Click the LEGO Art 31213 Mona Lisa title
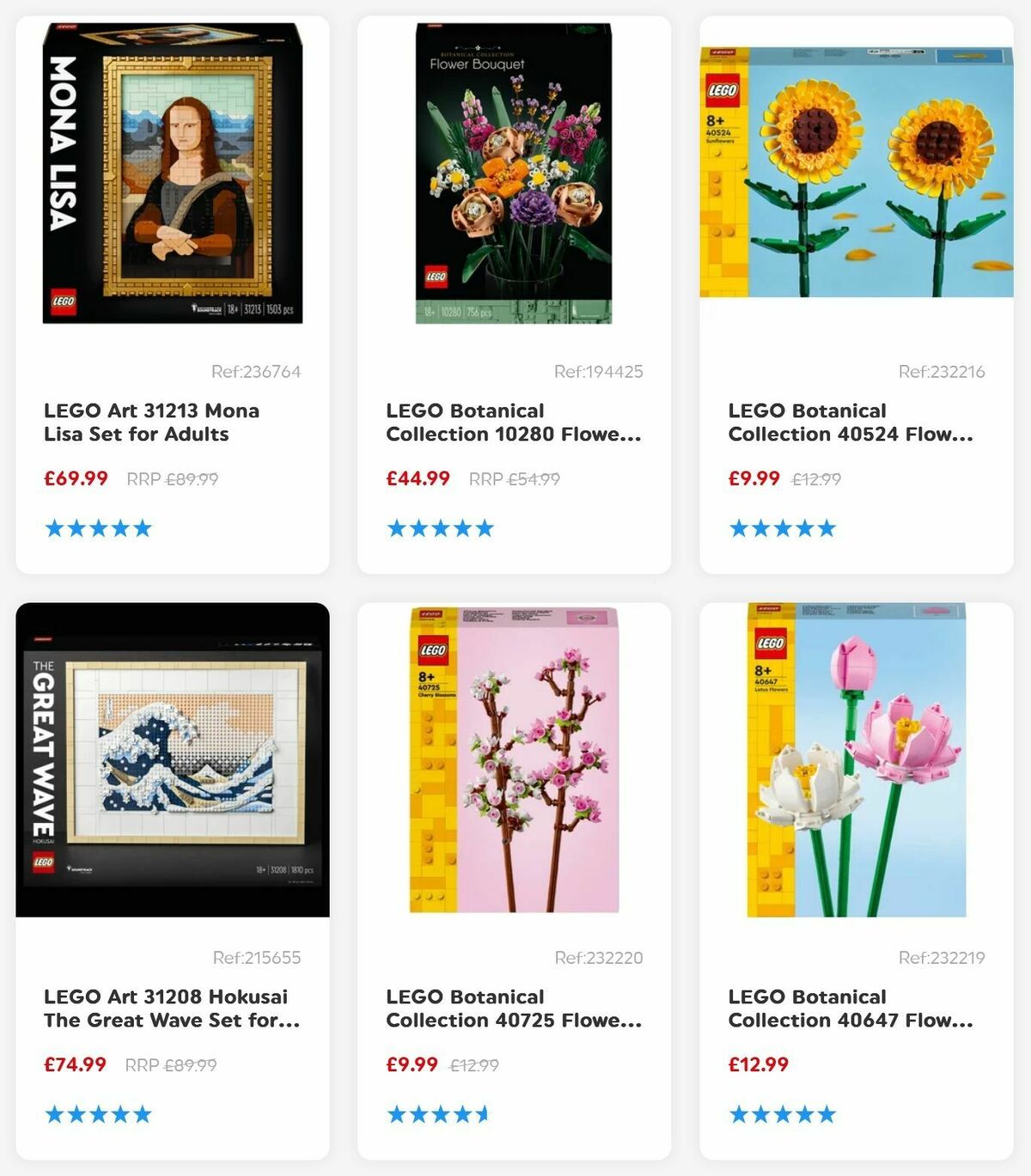The width and height of the screenshot is (1031, 1176). pyautogui.click(x=152, y=423)
